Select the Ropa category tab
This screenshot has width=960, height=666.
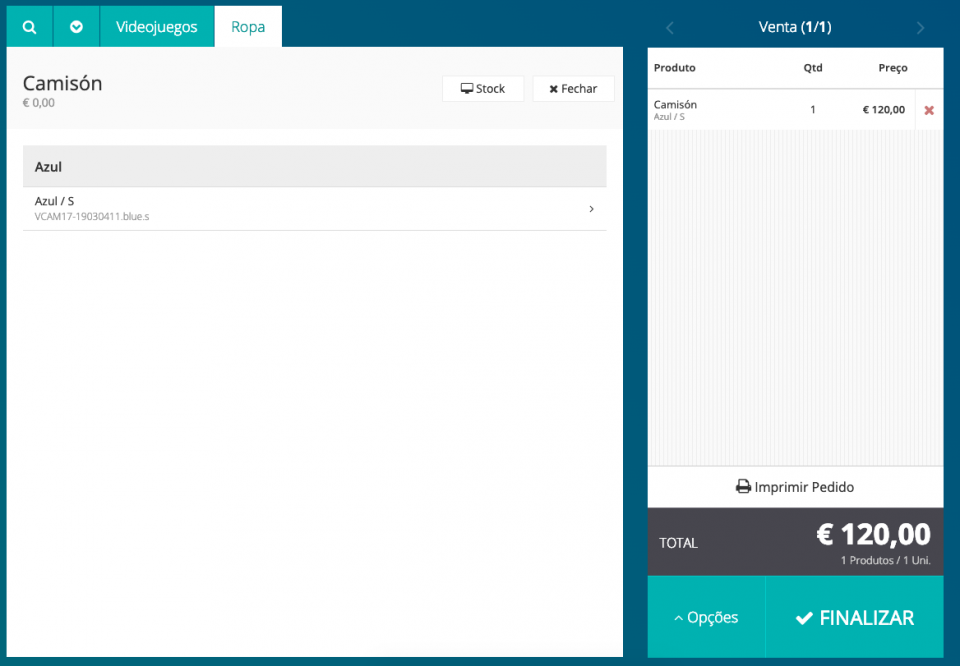pyautogui.click(x=248, y=27)
